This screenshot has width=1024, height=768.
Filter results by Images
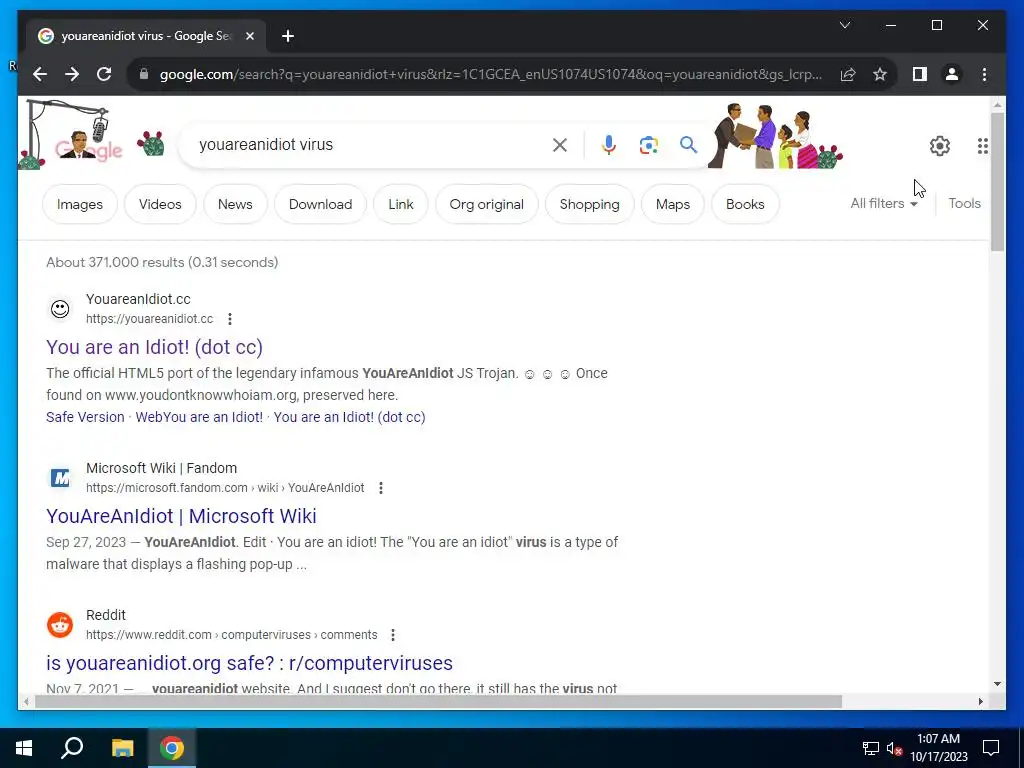pyautogui.click(x=80, y=204)
